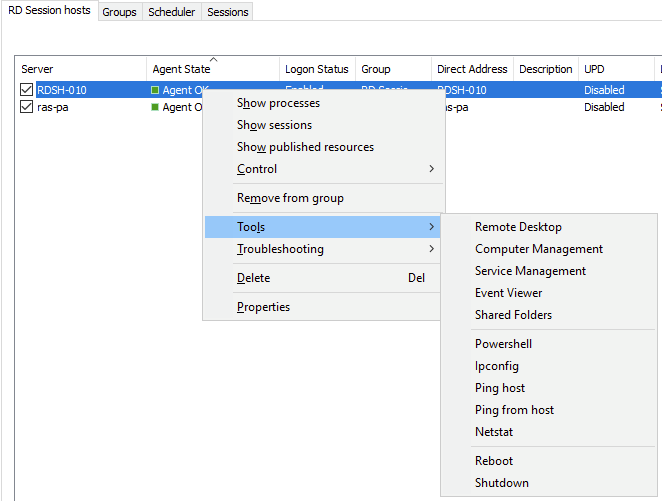Screen dimensions: 662x501
Task: Run Netstat from Tools submenu
Action: click(x=549, y=432)
